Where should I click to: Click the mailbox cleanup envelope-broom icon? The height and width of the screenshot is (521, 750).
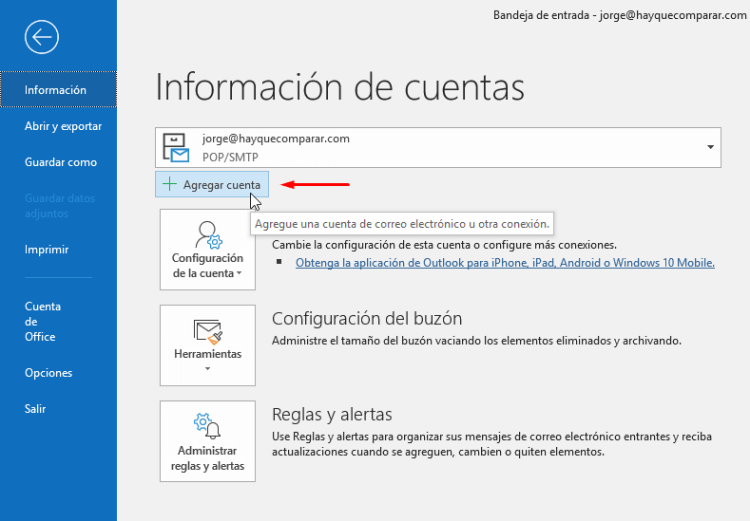point(208,332)
